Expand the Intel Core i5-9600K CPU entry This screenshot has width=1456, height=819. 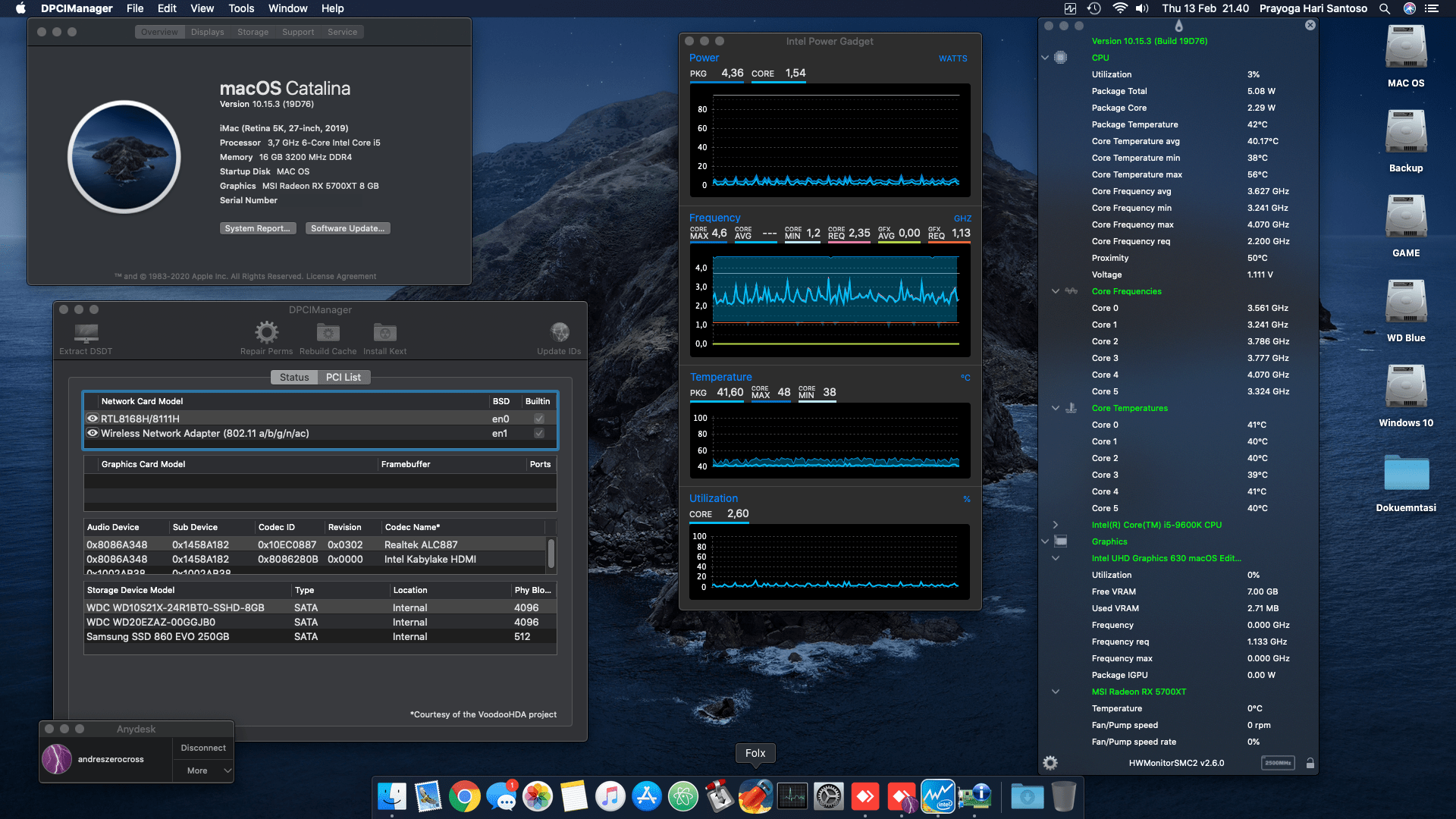(1055, 524)
